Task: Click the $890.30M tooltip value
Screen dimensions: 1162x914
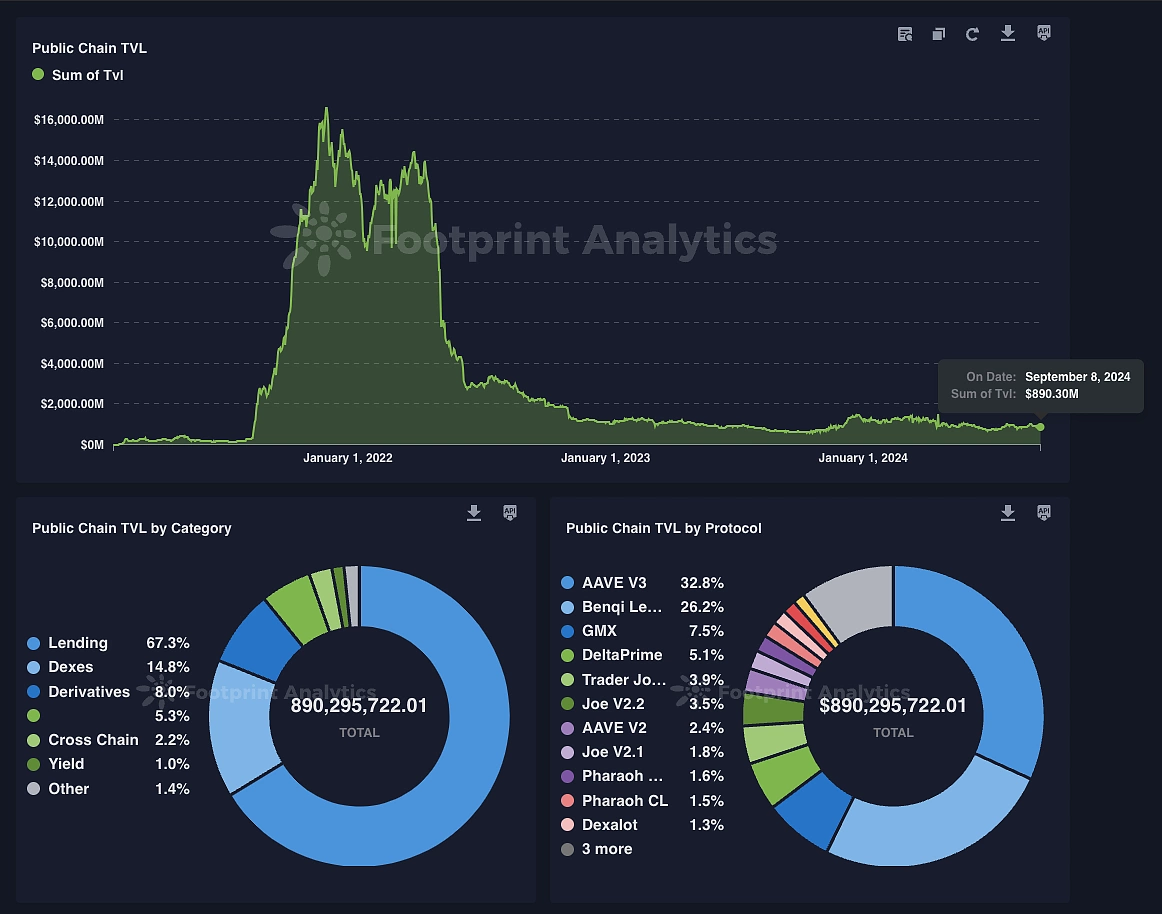Action: (1052, 394)
